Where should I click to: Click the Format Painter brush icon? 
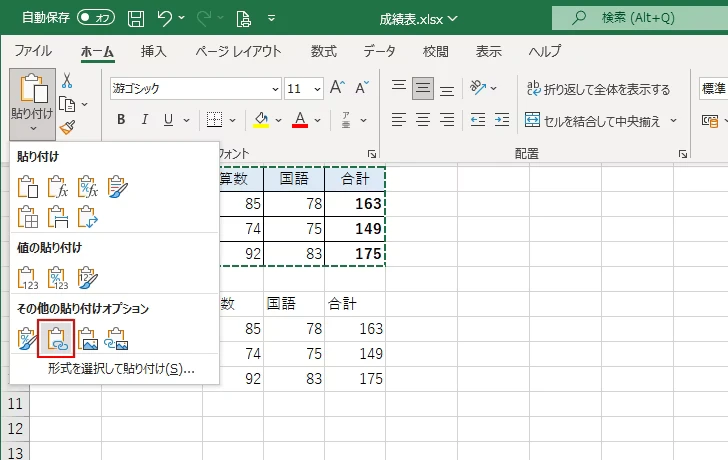[67, 127]
